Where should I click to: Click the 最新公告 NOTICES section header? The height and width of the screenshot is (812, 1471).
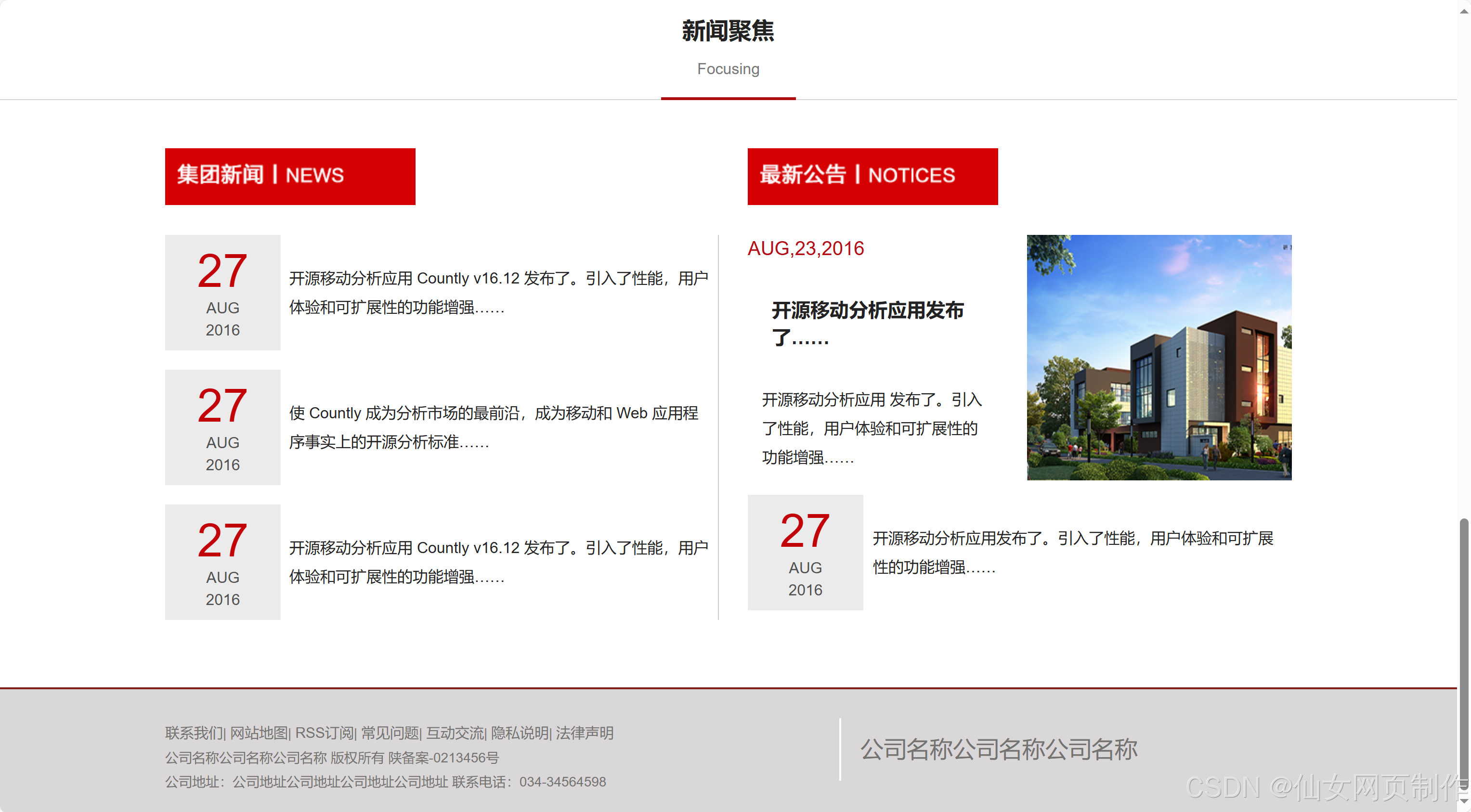[872, 176]
